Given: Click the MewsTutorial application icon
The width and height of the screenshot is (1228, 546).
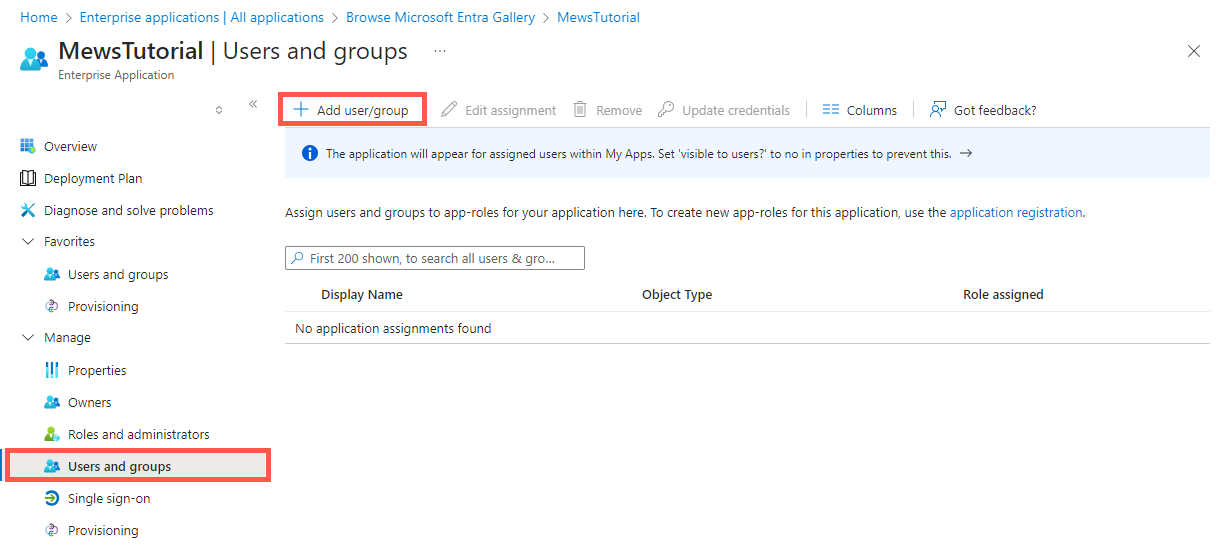Looking at the screenshot, I should pyautogui.click(x=34, y=58).
